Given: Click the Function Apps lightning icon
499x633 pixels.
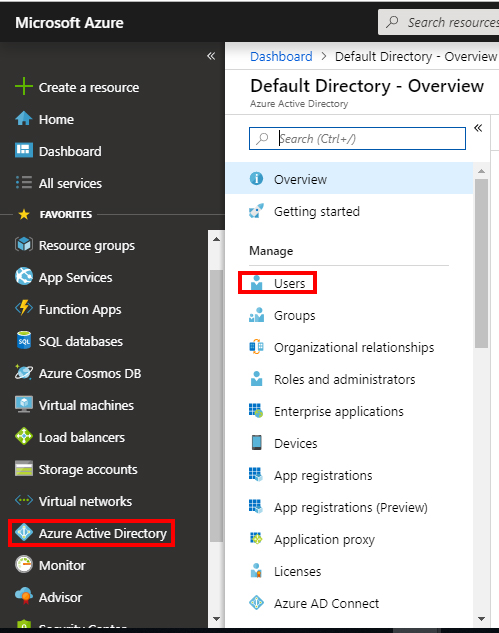Looking at the screenshot, I should (x=24, y=308).
